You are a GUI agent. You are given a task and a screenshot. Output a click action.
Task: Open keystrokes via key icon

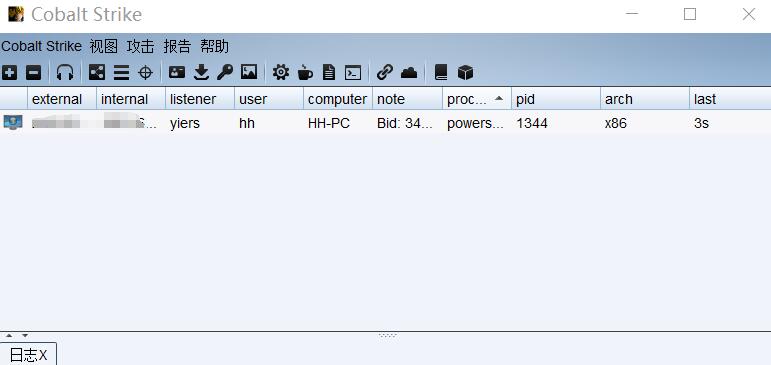(225, 73)
